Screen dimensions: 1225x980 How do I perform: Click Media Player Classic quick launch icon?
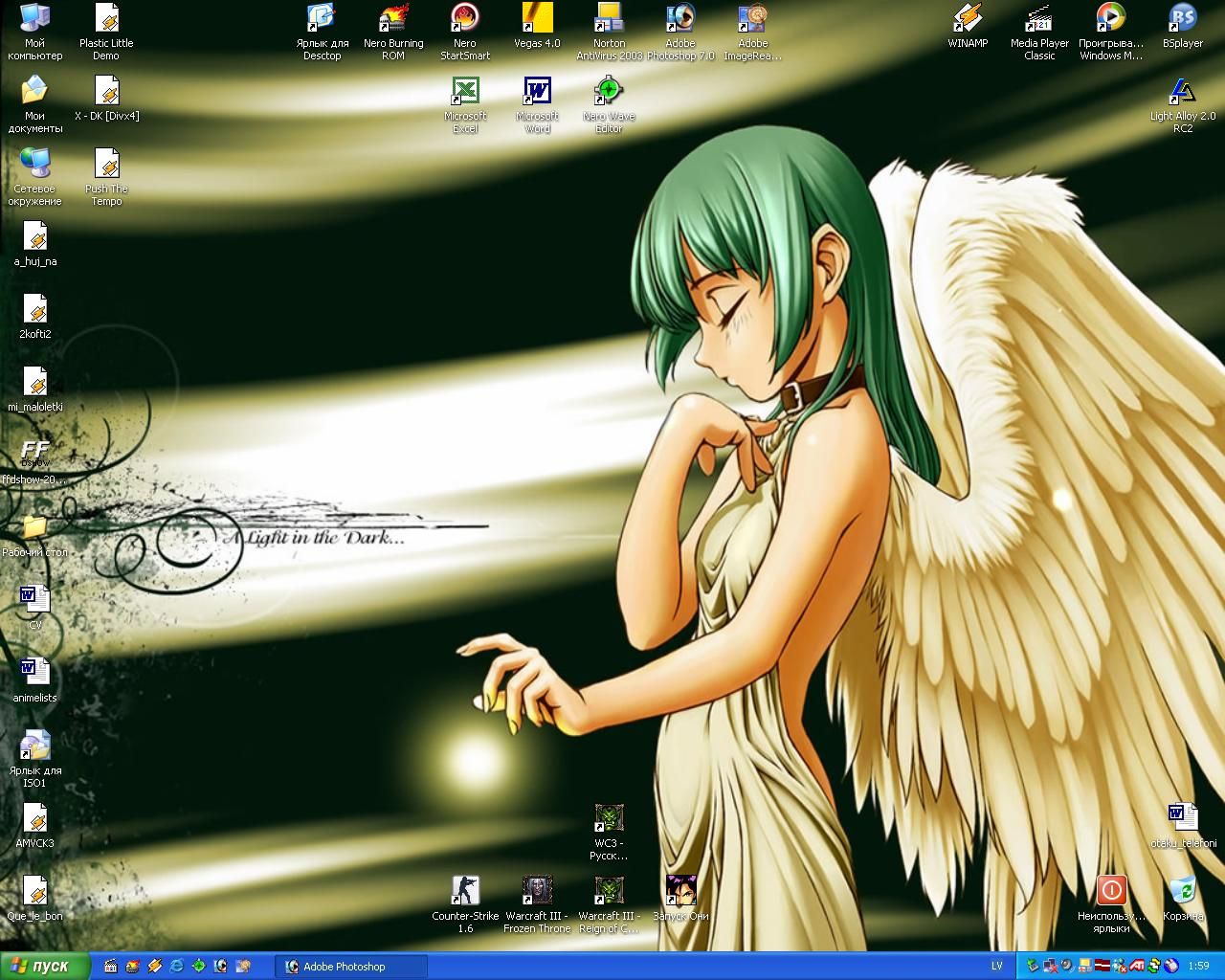point(110,967)
